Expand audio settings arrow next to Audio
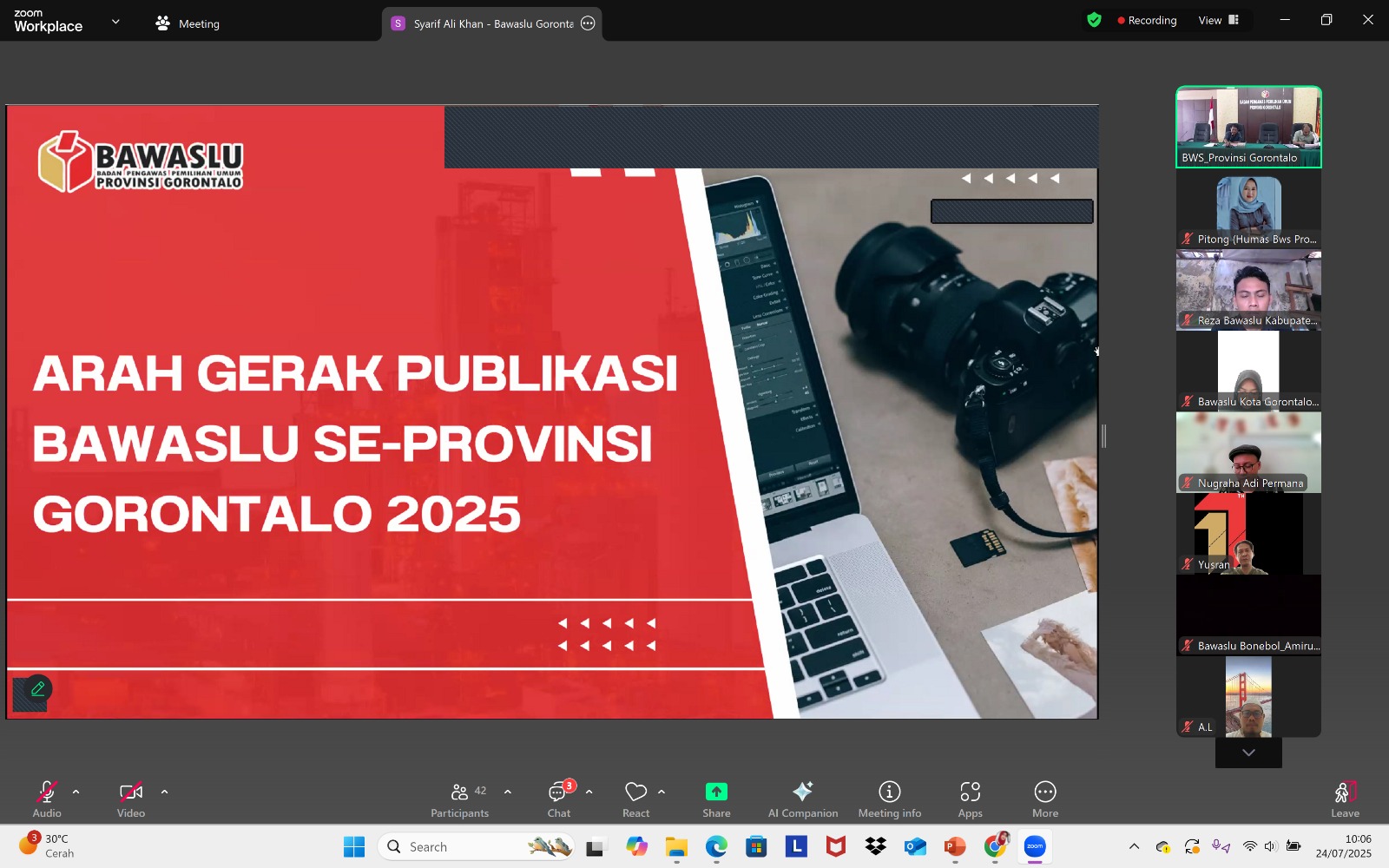Image resolution: width=1389 pixels, height=868 pixels. (76, 792)
